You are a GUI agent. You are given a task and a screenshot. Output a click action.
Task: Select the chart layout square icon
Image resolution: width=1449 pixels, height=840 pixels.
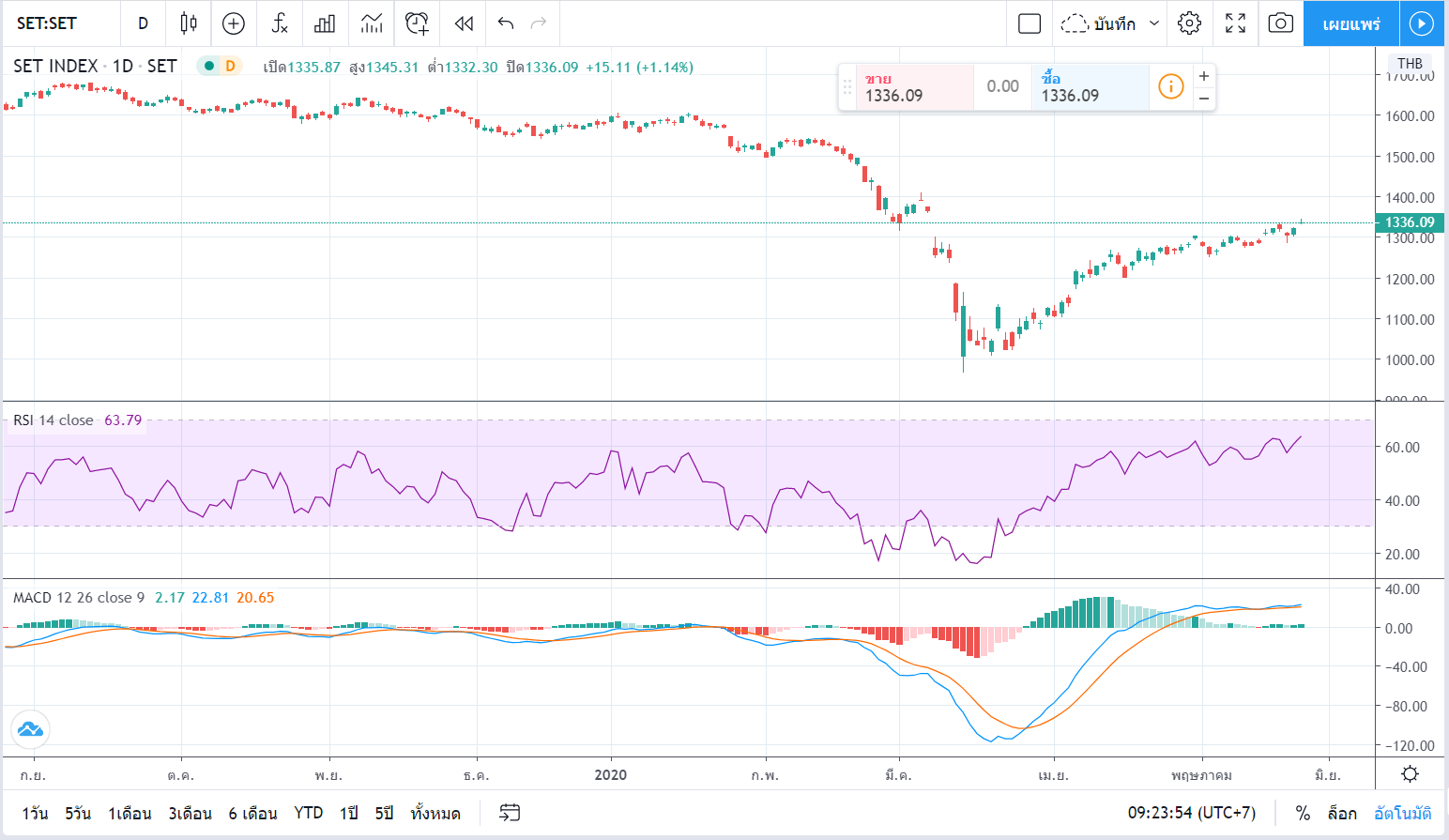(1030, 23)
